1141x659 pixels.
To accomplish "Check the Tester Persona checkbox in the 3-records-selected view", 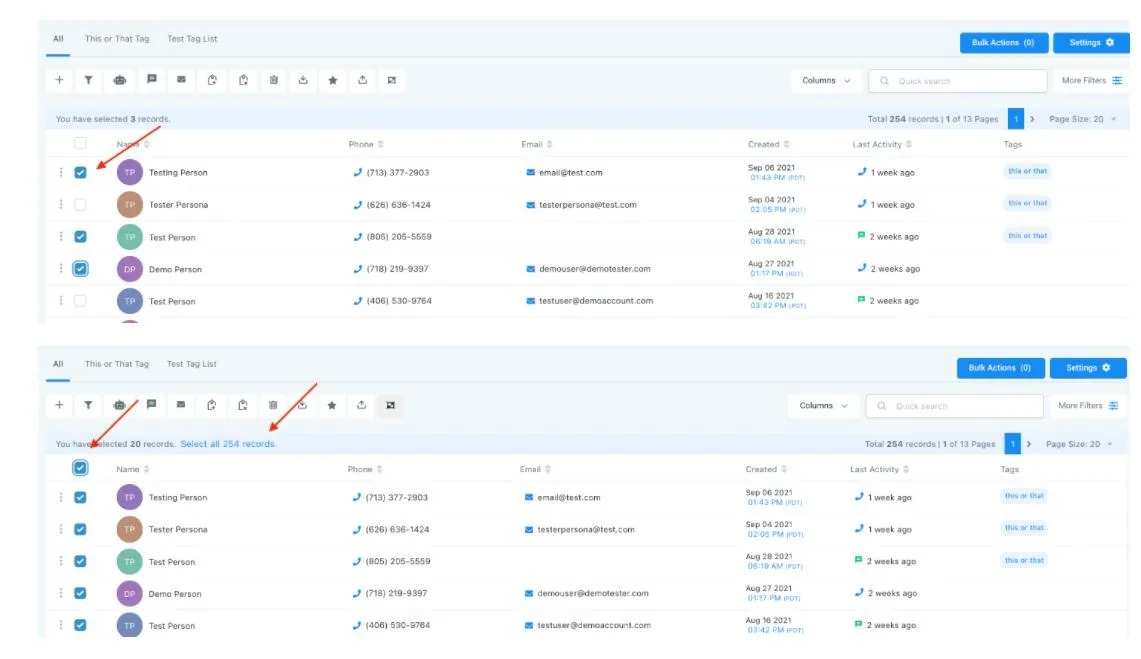I will pyautogui.click(x=80, y=204).
